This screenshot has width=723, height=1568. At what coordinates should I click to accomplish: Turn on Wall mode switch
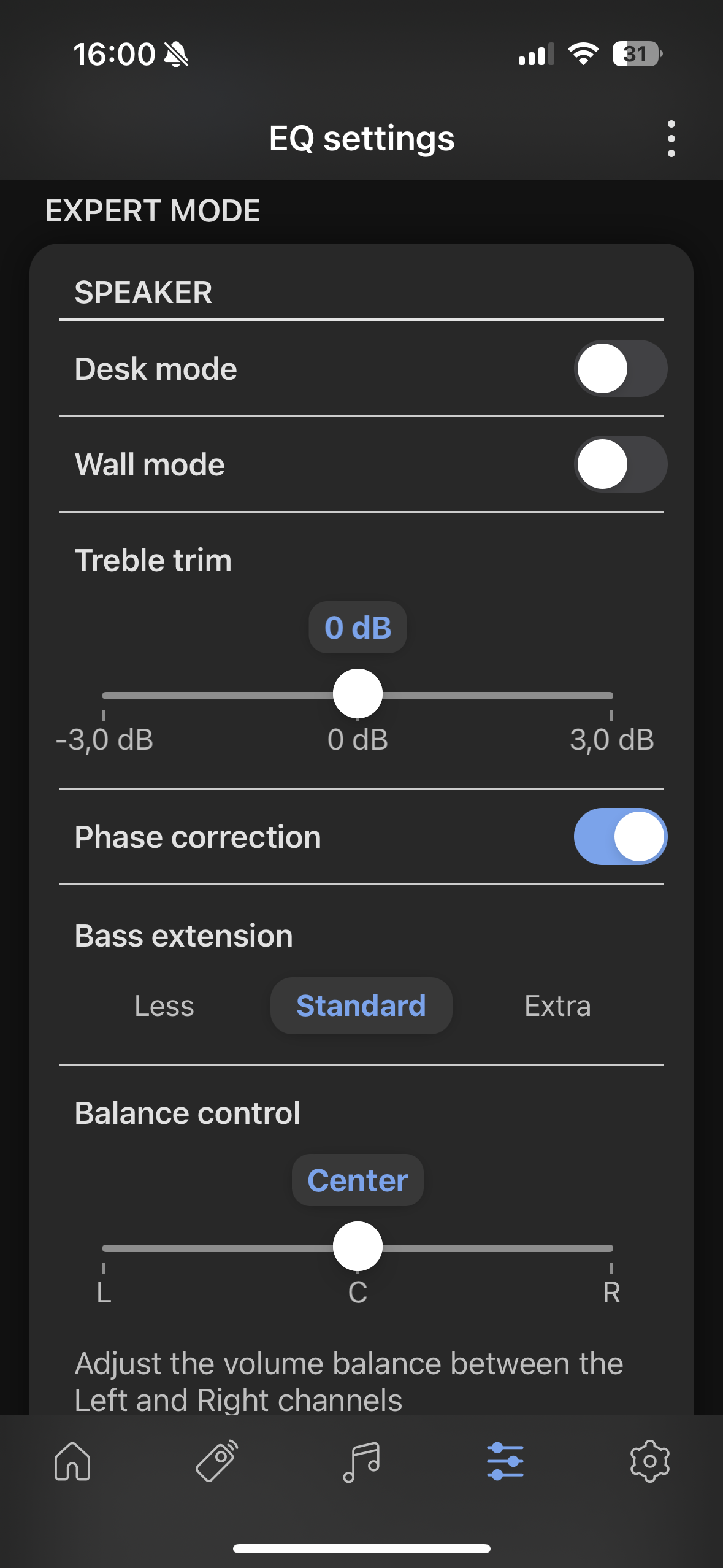620,464
